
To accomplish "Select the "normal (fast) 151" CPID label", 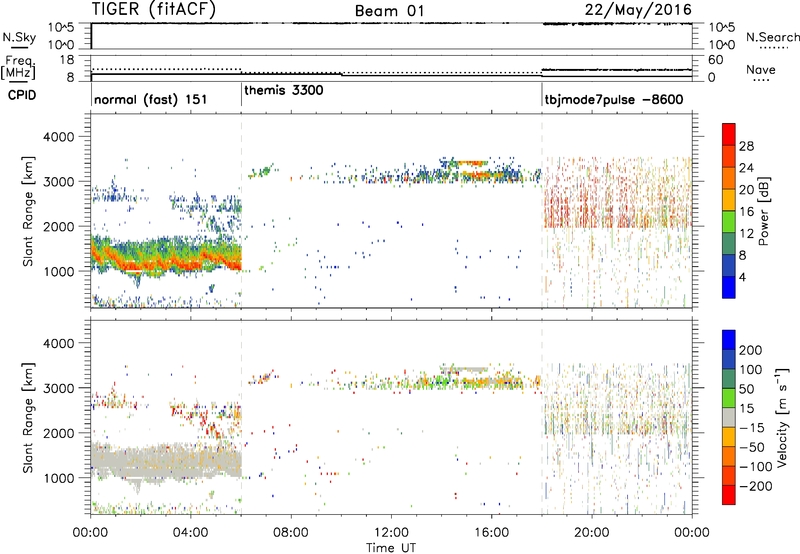I will pos(151,99).
